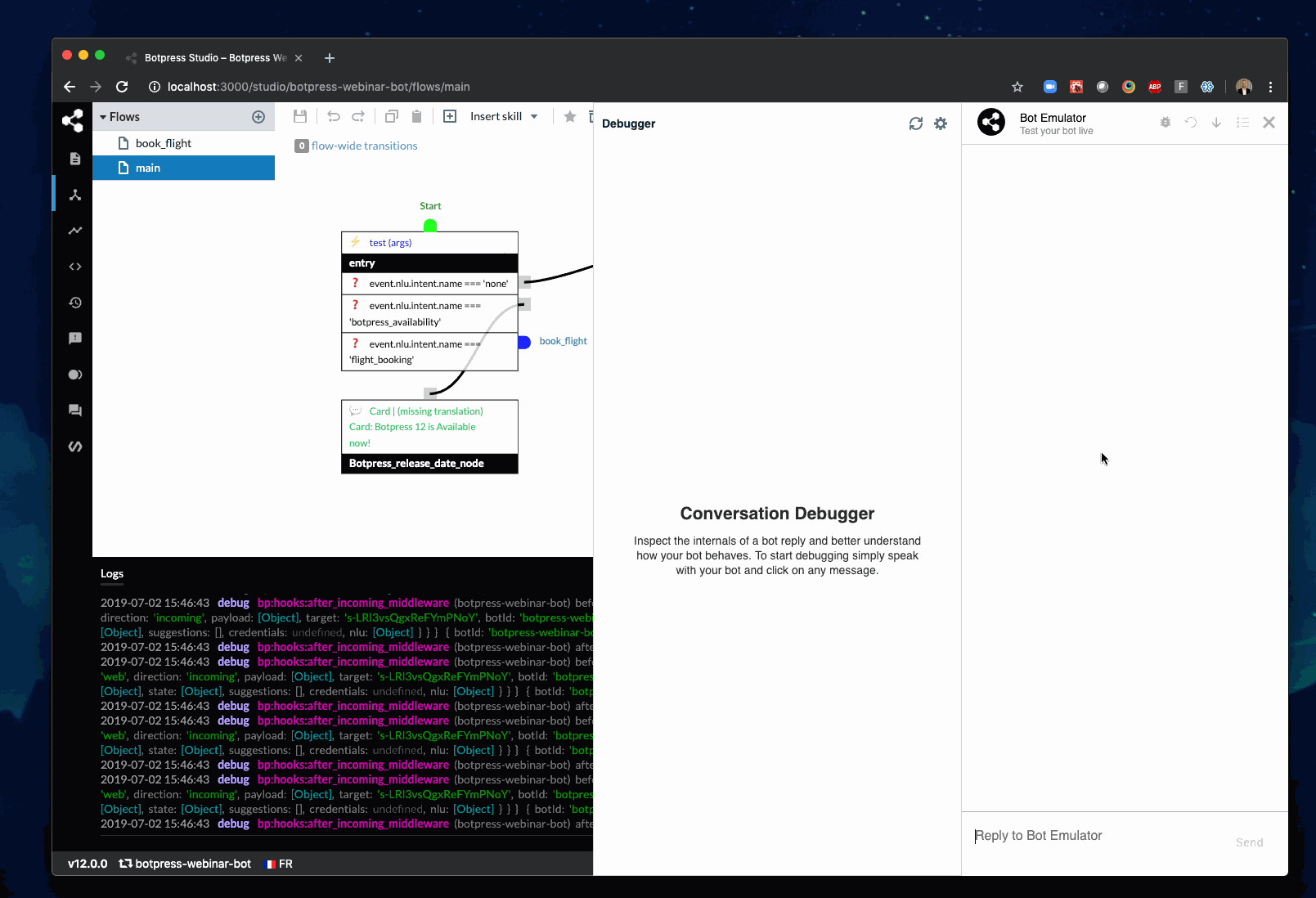
Task: Follow the book_flight sub-flow link
Action: tap(563, 341)
